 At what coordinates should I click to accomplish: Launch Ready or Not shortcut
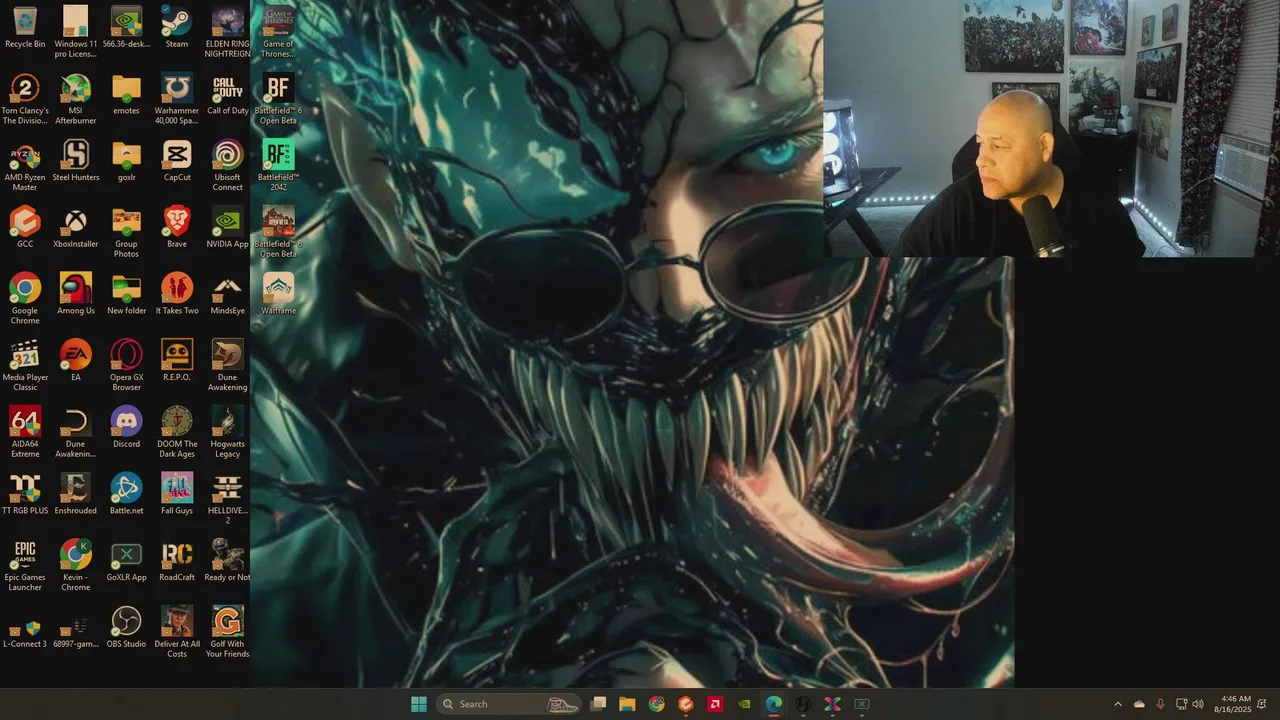[x=227, y=561]
